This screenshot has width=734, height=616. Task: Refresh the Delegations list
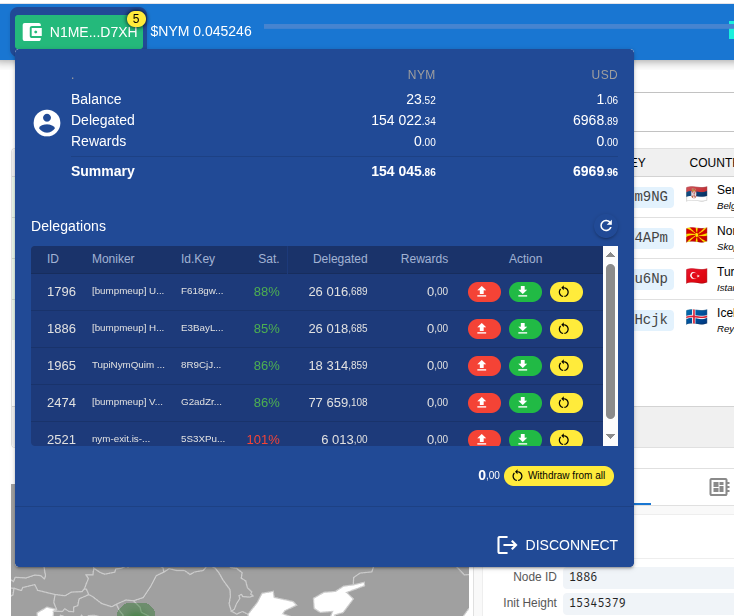click(606, 226)
